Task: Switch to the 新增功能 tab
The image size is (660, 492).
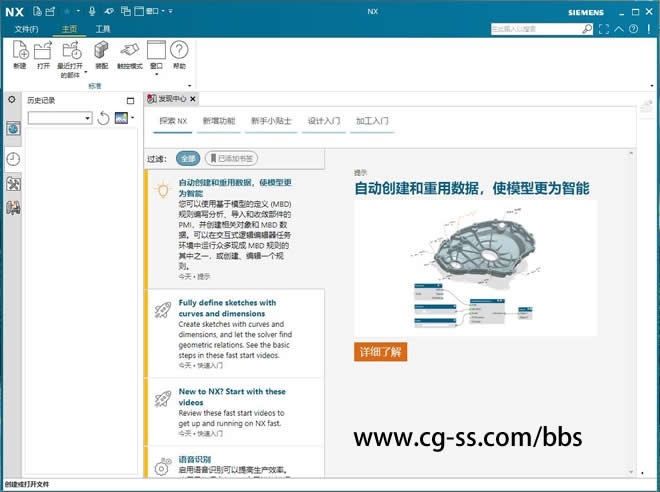Action: coord(218,121)
